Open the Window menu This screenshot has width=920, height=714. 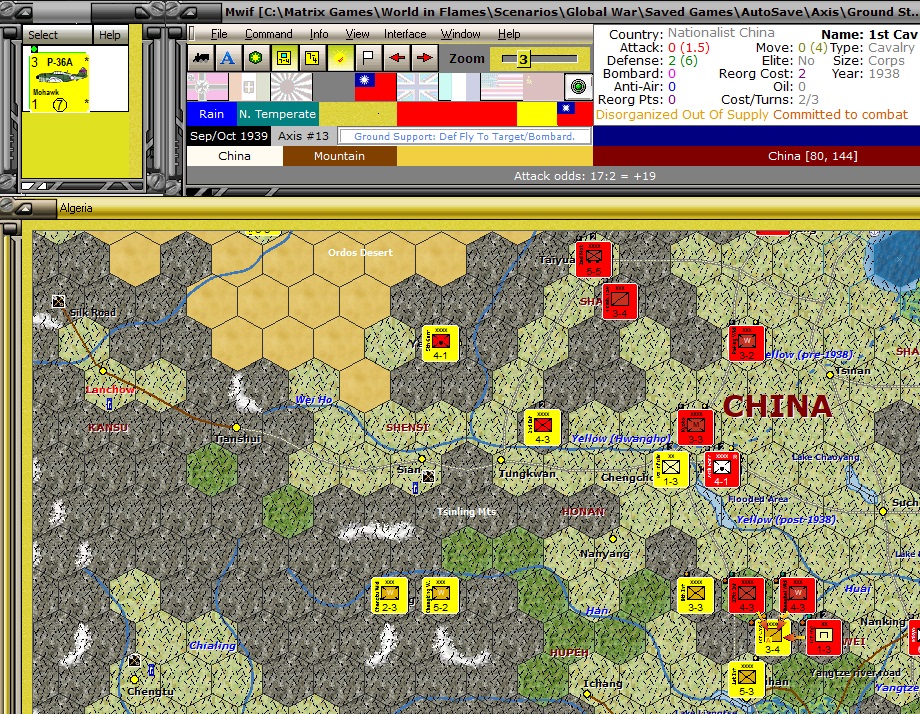point(461,34)
